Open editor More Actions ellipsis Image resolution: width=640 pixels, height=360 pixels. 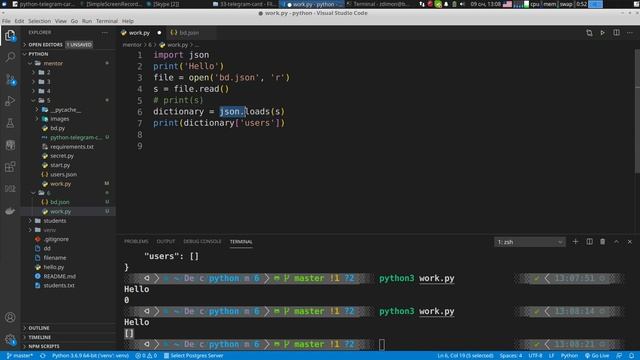[630, 33]
